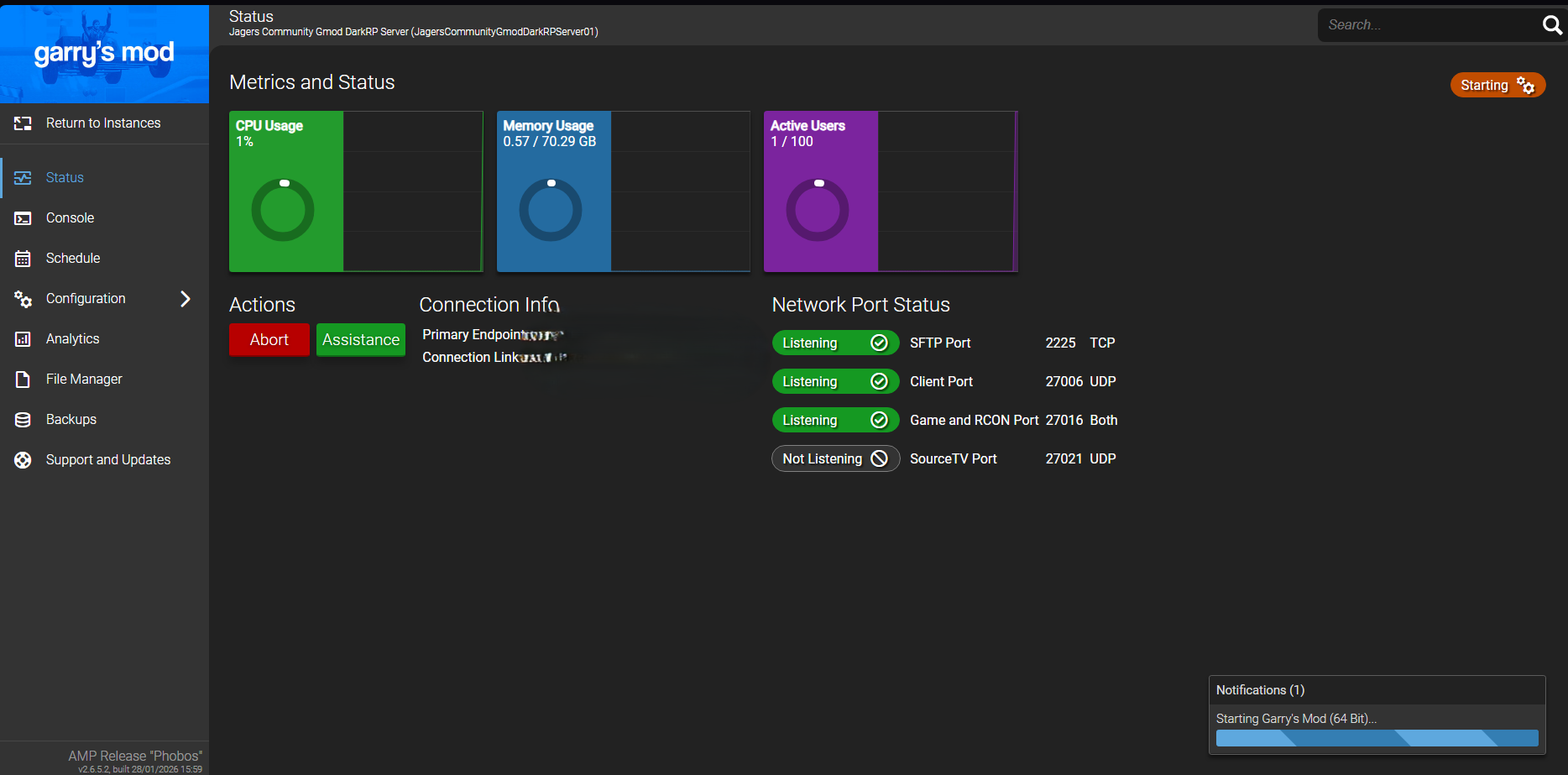The width and height of the screenshot is (1568, 775).
Task: Click the Console terminal icon in sidebar
Action: (x=23, y=218)
